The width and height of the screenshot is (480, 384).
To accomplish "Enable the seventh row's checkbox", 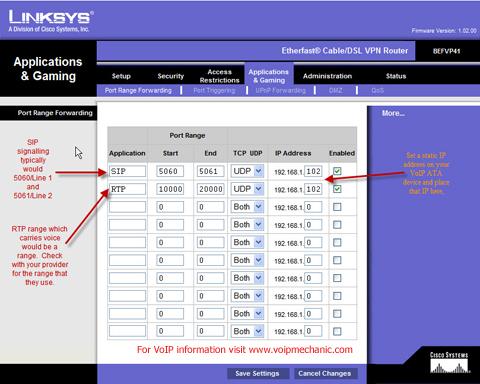I will pyautogui.click(x=337, y=278).
